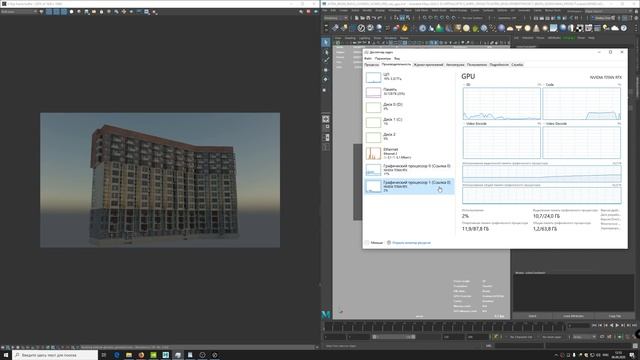Switch to Журнал приложений tab
The image size is (640, 360).
tap(428, 64)
